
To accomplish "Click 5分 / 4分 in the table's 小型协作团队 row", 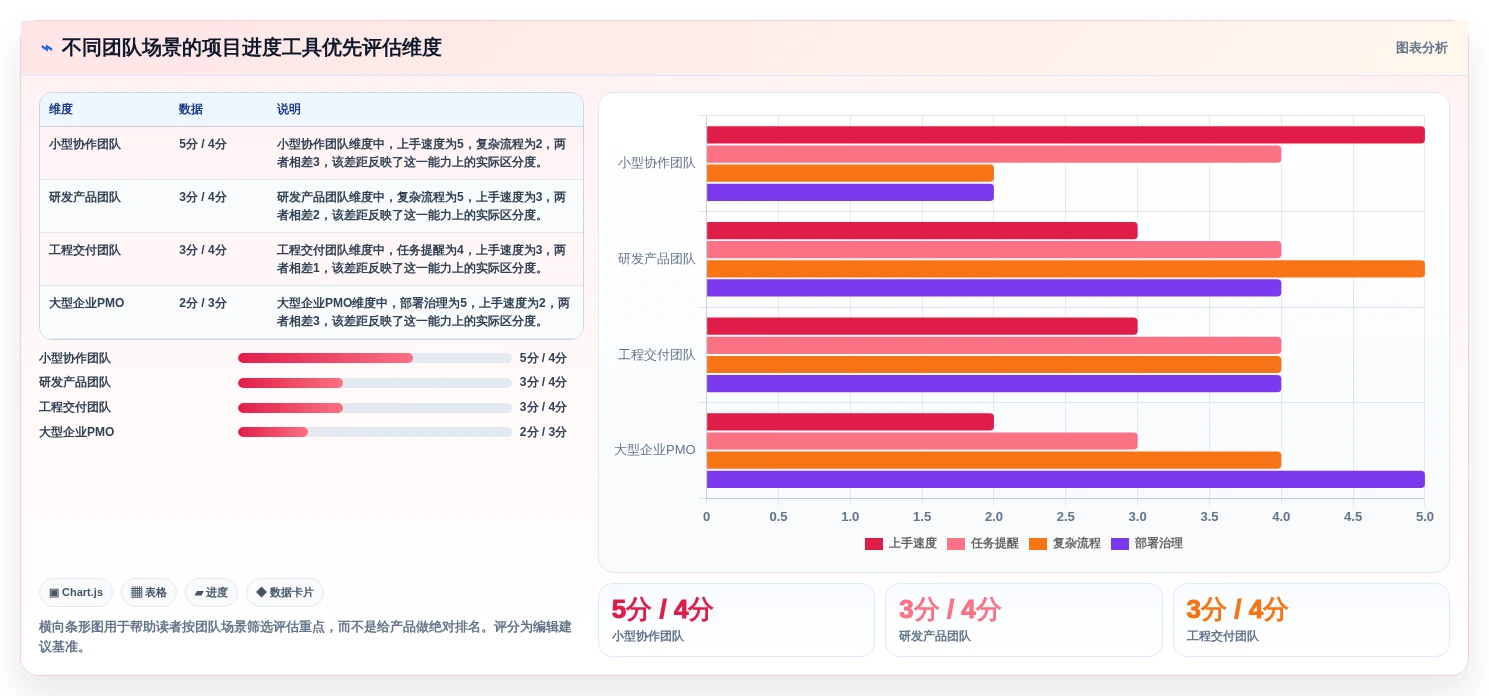I will (x=203, y=144).
